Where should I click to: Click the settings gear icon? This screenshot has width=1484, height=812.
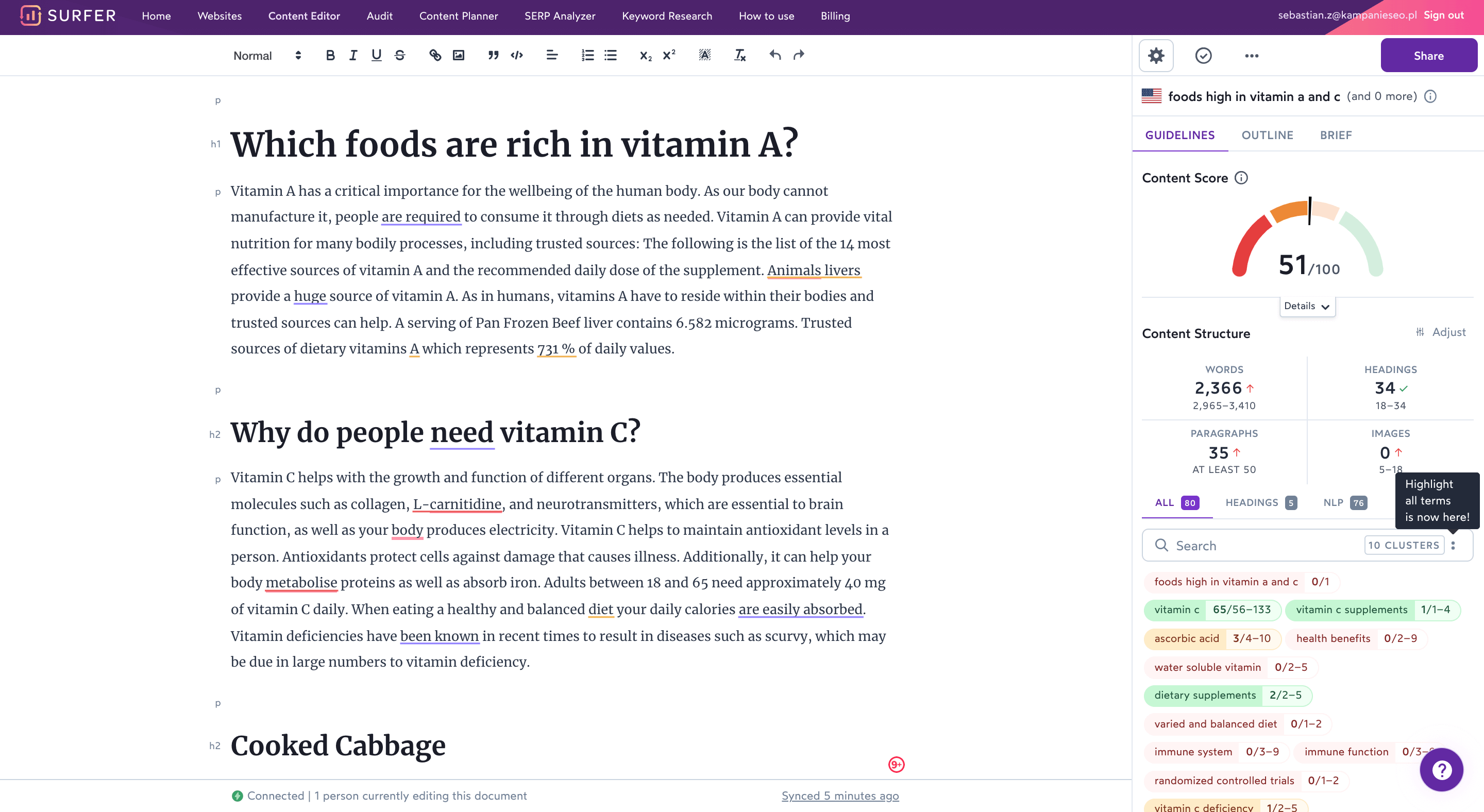(x=1156, y=56)
